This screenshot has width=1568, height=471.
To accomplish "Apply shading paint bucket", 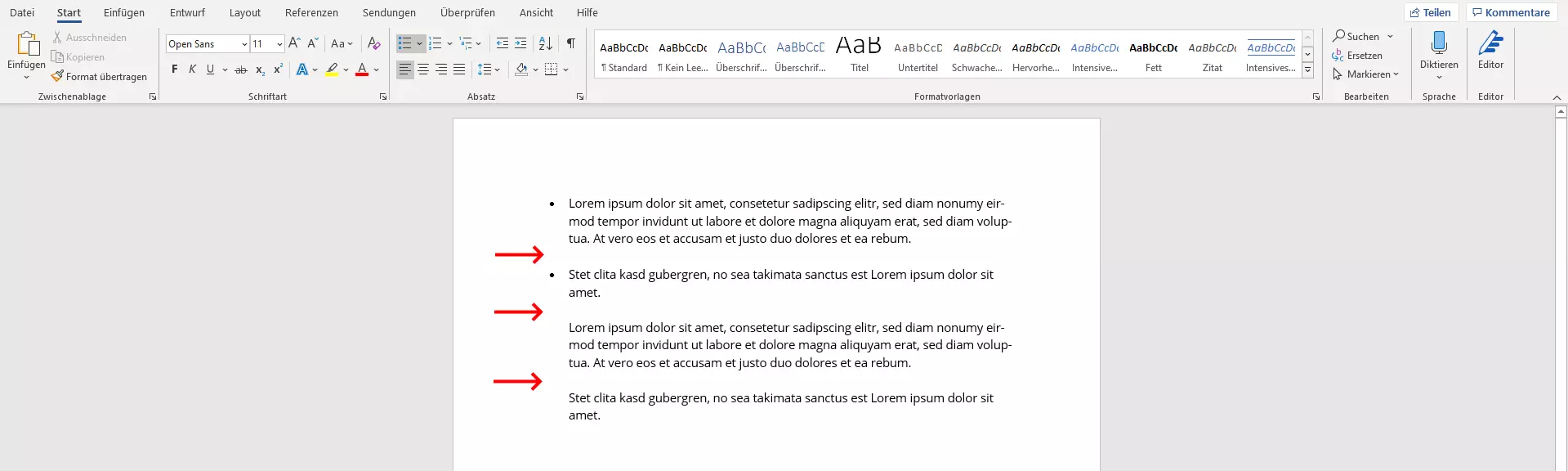I will pyautogui.click(x=521, y=70).
